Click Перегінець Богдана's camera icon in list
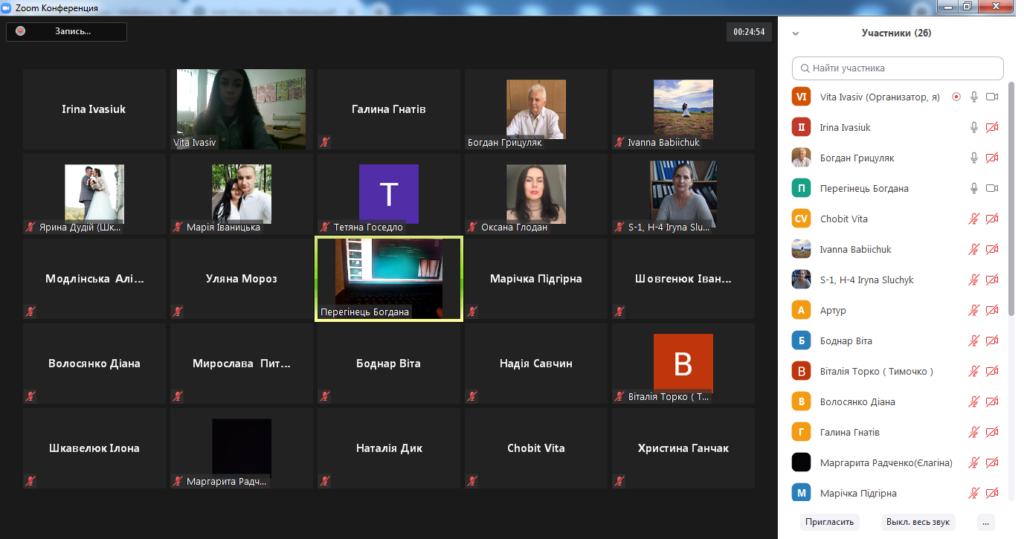The width and height of the screenshot is (1024, 539). coord(992,189)
